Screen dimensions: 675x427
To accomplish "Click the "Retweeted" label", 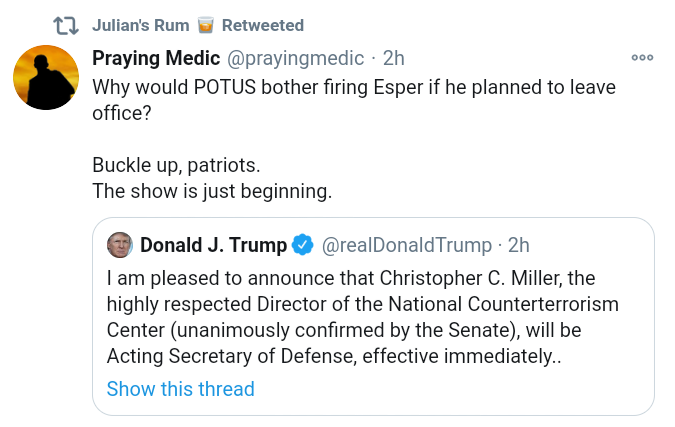I will [x=263, y=24].
